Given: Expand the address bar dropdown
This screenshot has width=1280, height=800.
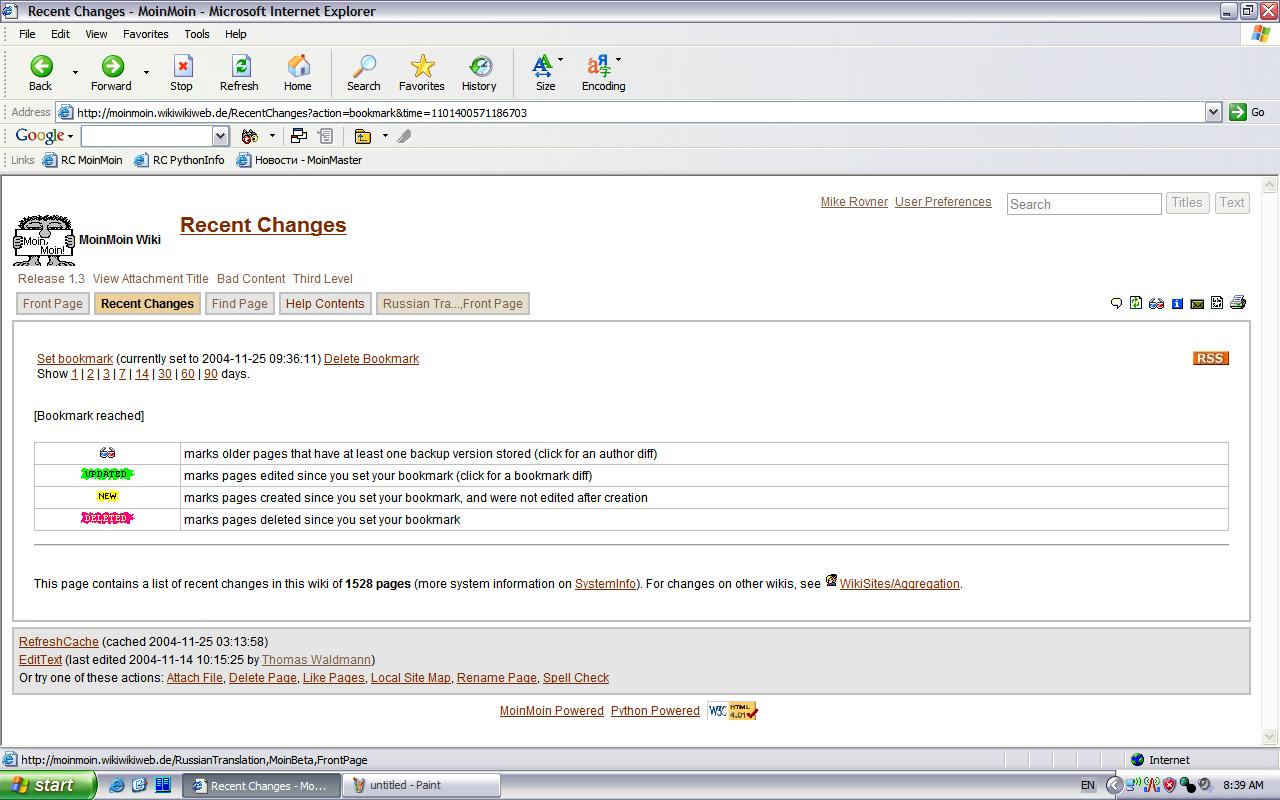Looking at the screenshot, I should pos(1213,112).
